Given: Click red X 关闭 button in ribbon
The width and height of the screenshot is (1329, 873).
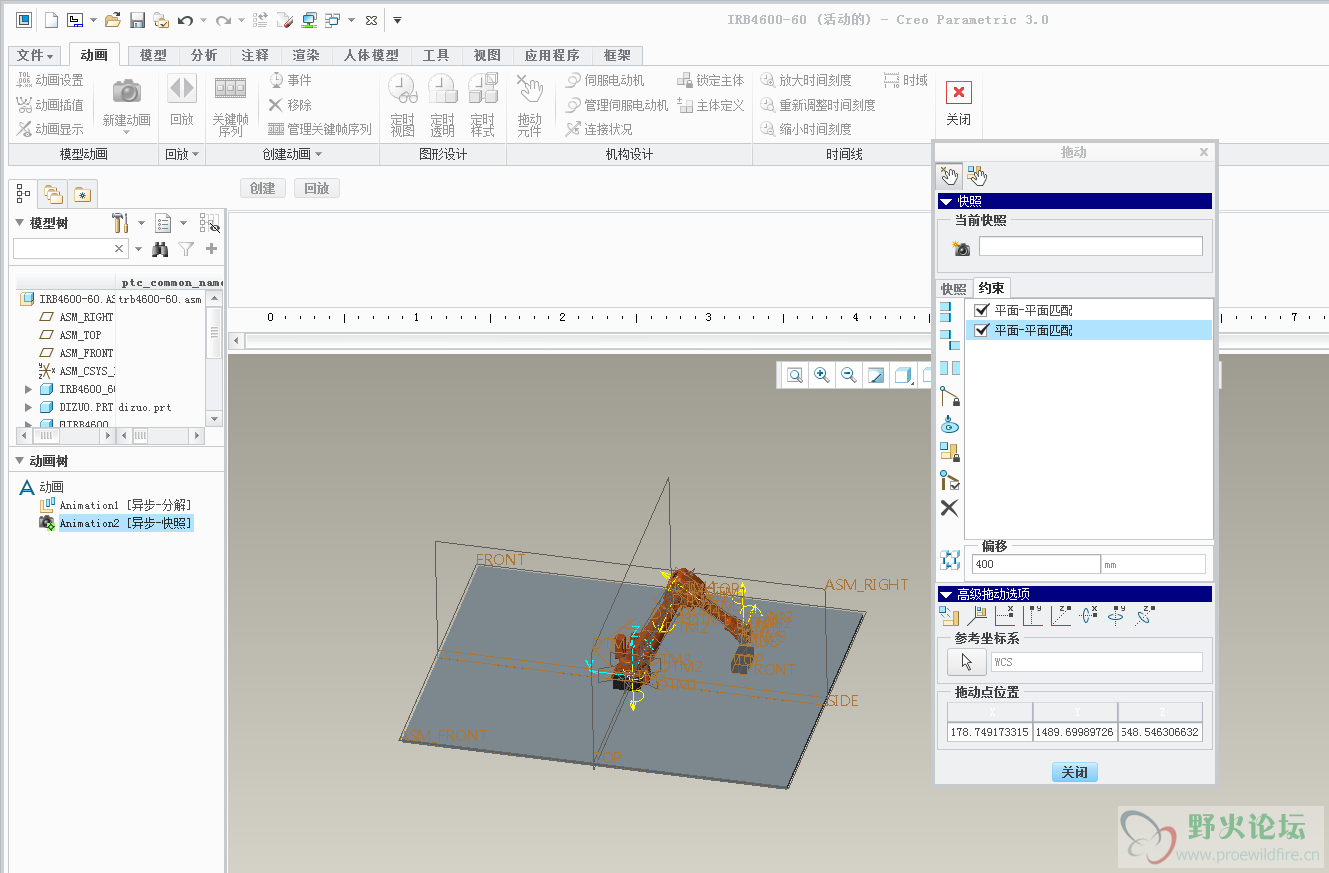Looking at the screenshot, I should (x=958, y=102).
